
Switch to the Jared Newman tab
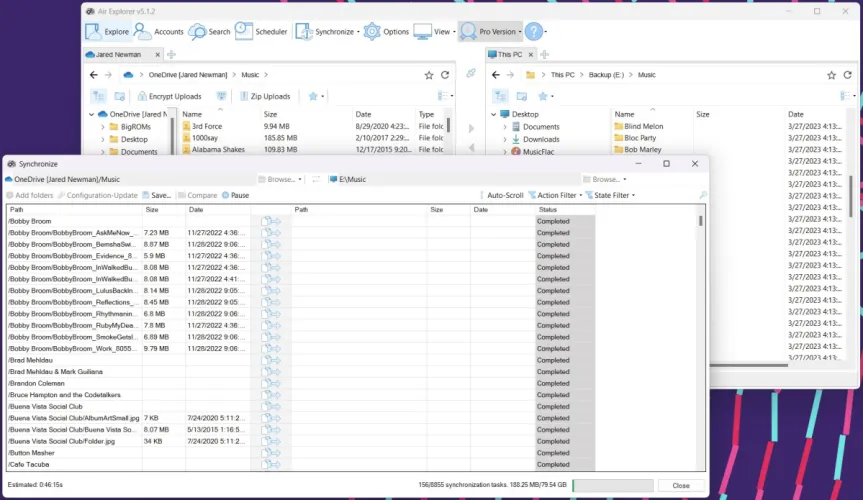point(119,54)
